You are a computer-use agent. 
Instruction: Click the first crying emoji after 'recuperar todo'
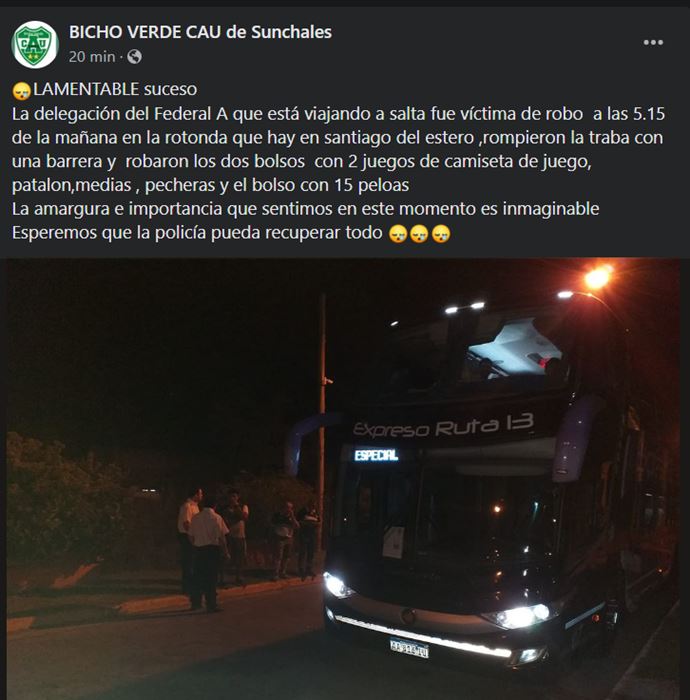click(x=398, y=233)
